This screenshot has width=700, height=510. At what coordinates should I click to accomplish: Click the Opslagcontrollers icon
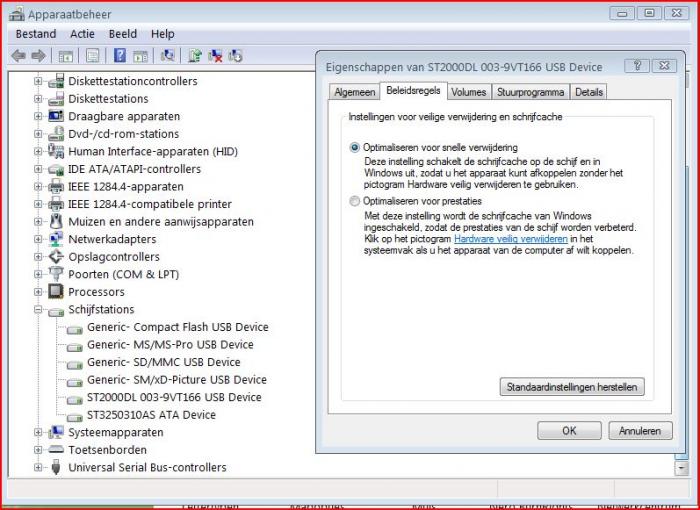pyautogui.click(x=56, y=256)
